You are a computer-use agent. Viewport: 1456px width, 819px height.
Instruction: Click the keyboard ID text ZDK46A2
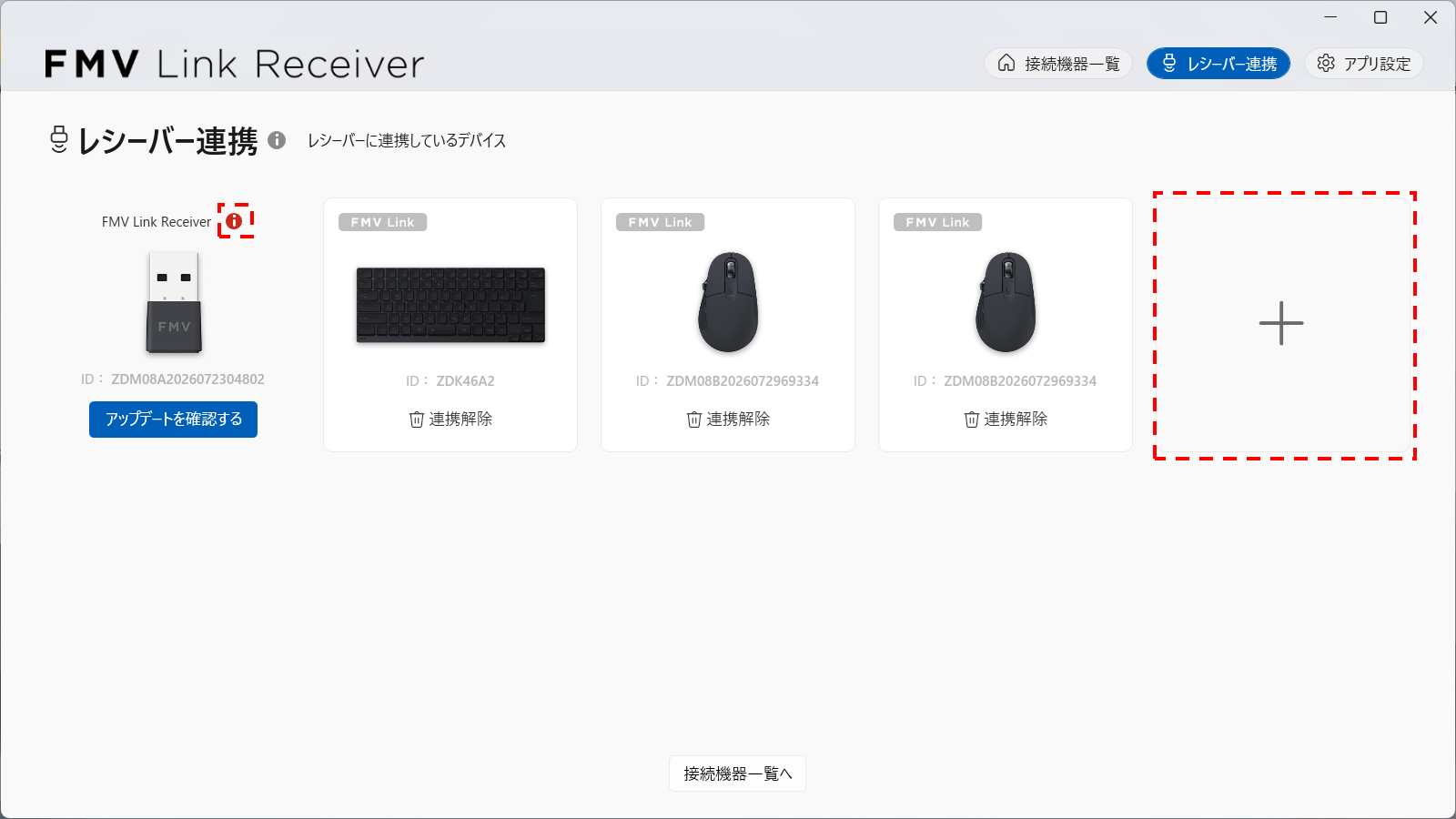pos(465,381)
